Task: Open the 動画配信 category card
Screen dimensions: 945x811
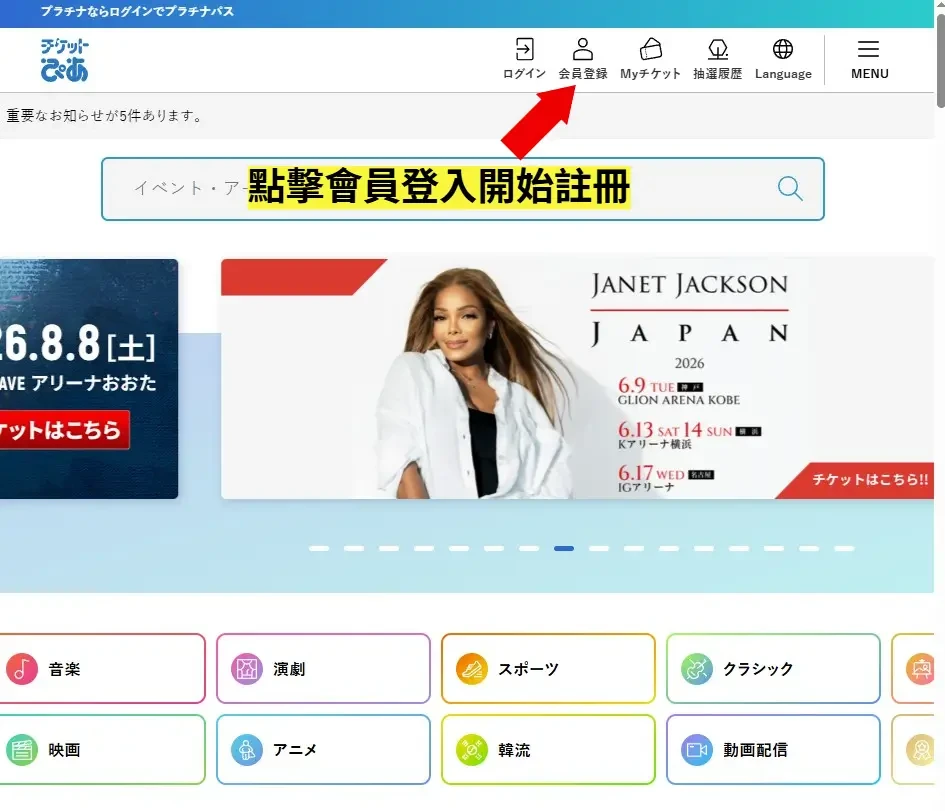Action: pyautogui.click(x=773, y=750)
